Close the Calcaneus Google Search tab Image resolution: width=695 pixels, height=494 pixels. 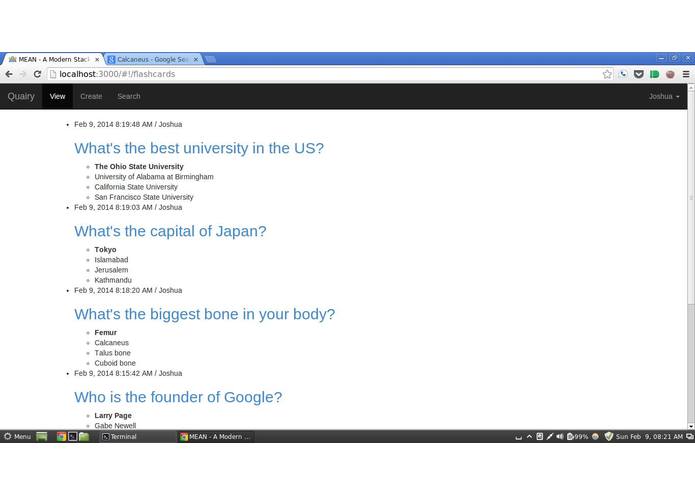196,59
